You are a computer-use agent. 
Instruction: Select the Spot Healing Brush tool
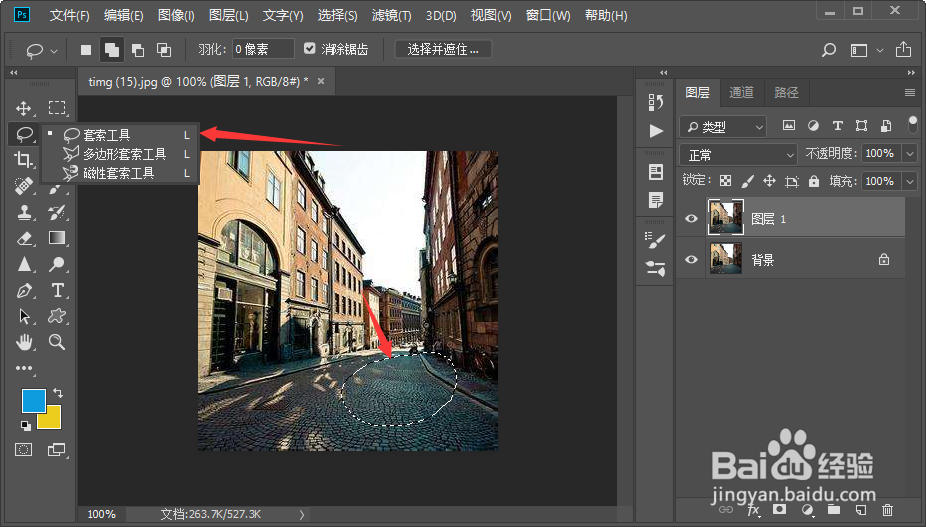[24, 186]
